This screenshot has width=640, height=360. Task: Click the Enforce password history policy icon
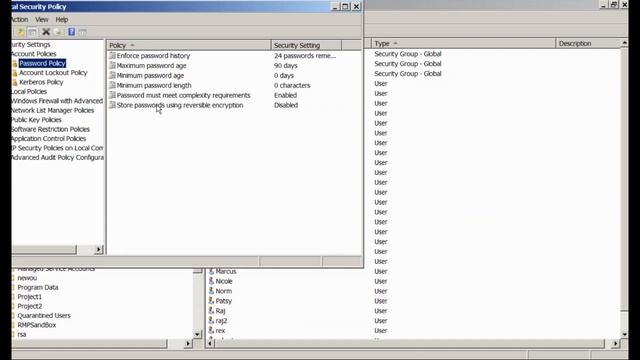tap(112, 56)
